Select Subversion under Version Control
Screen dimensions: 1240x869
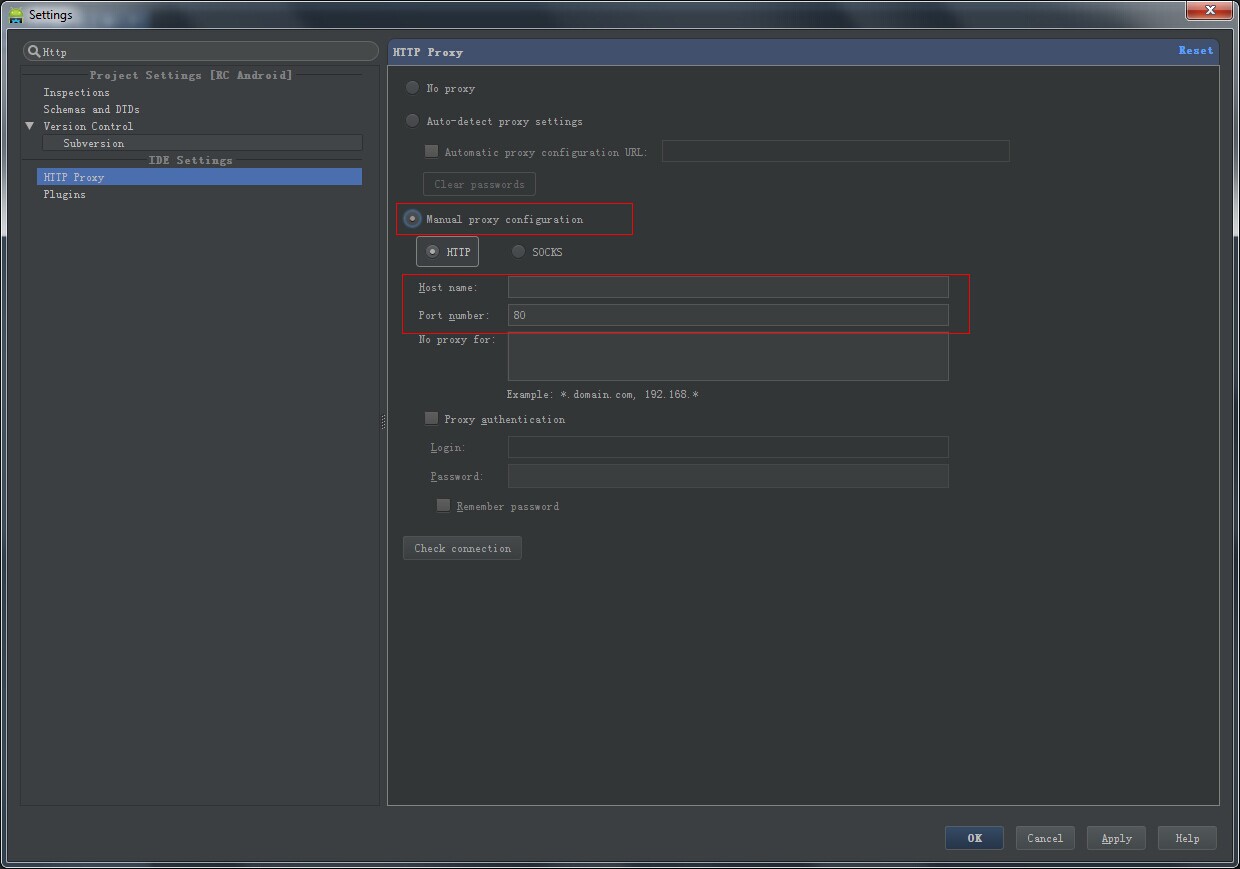[94, 143]
